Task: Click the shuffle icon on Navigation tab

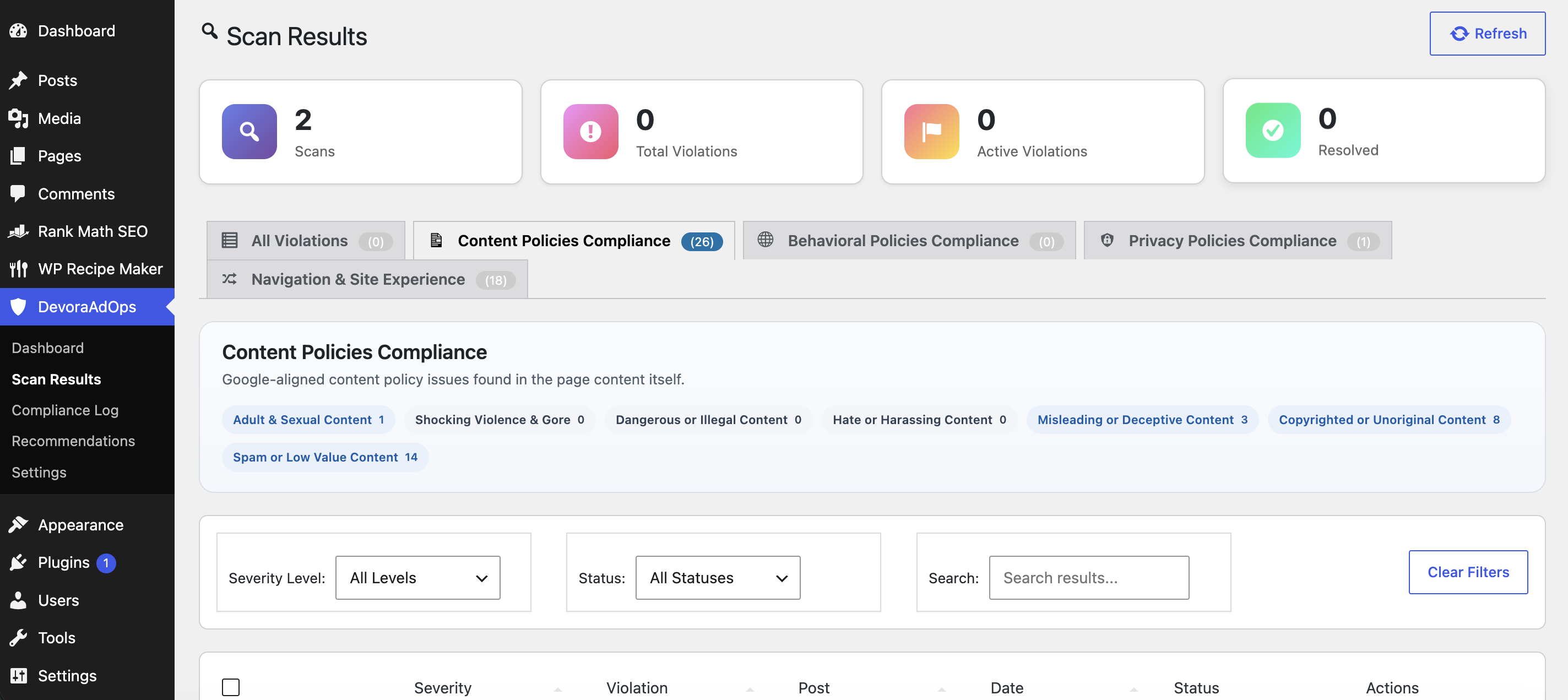Action: click(x=229, y=279)
